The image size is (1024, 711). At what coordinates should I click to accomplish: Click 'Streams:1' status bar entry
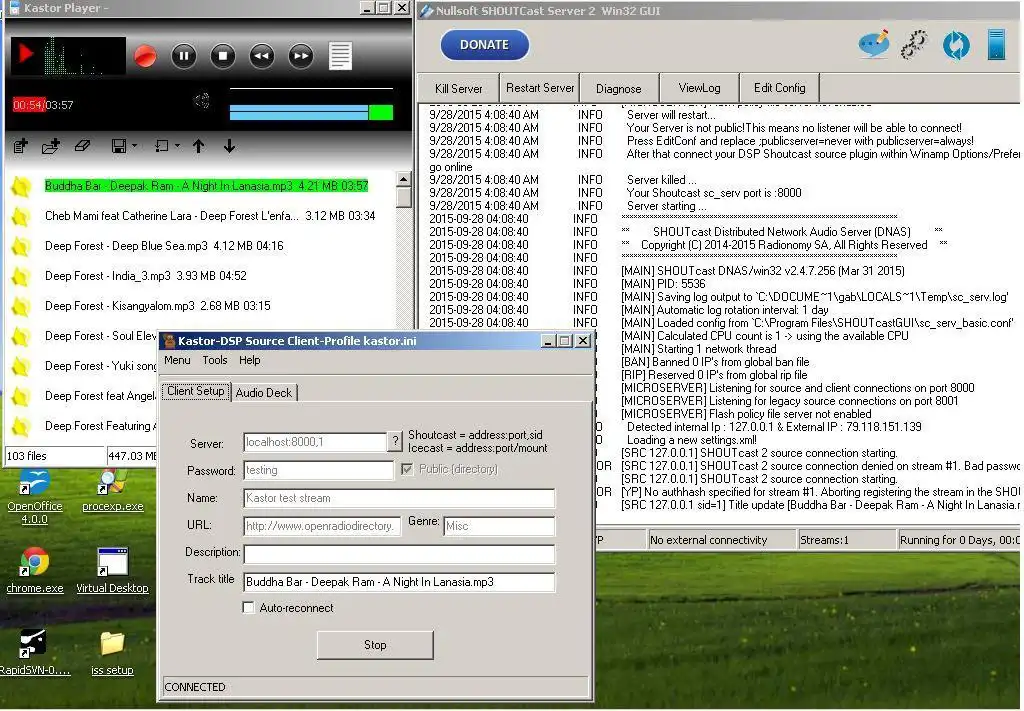point(846,540)
